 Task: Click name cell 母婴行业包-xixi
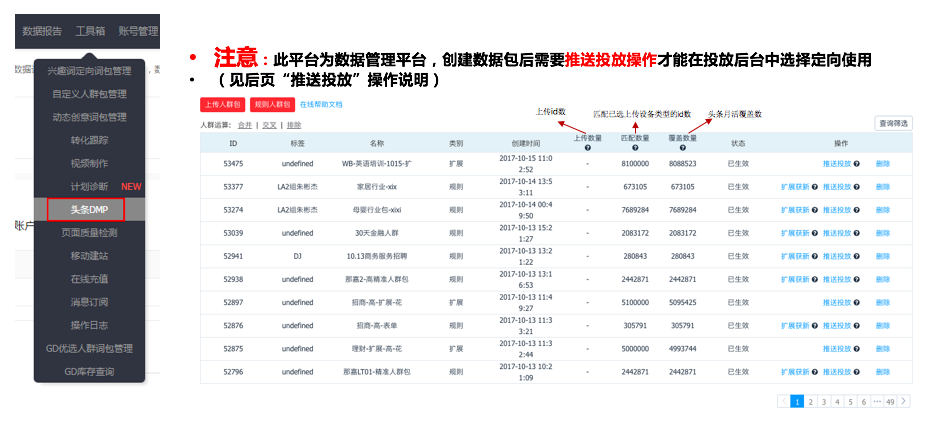click(376, 210)
